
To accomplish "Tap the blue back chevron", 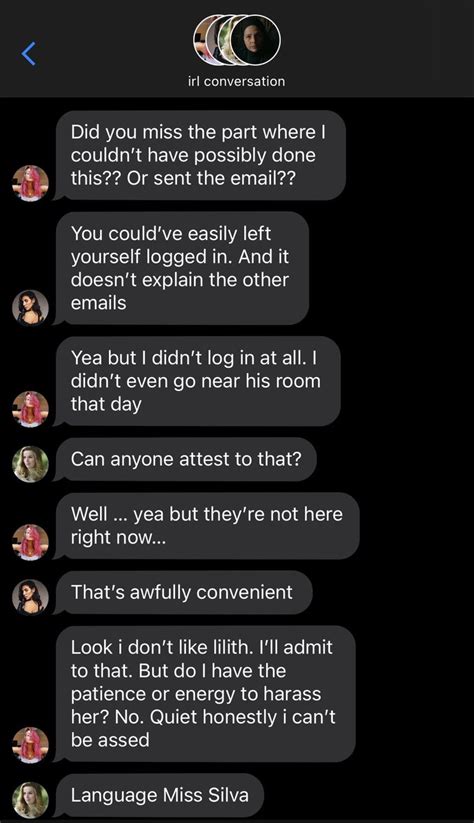I will click(29, 54).
